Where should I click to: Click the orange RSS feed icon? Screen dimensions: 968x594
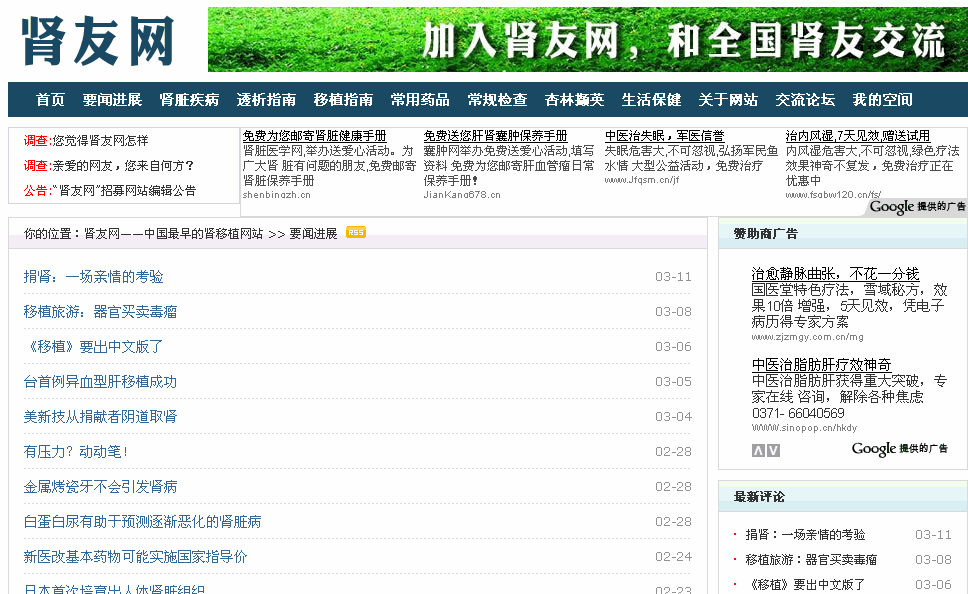coord(356,232)
